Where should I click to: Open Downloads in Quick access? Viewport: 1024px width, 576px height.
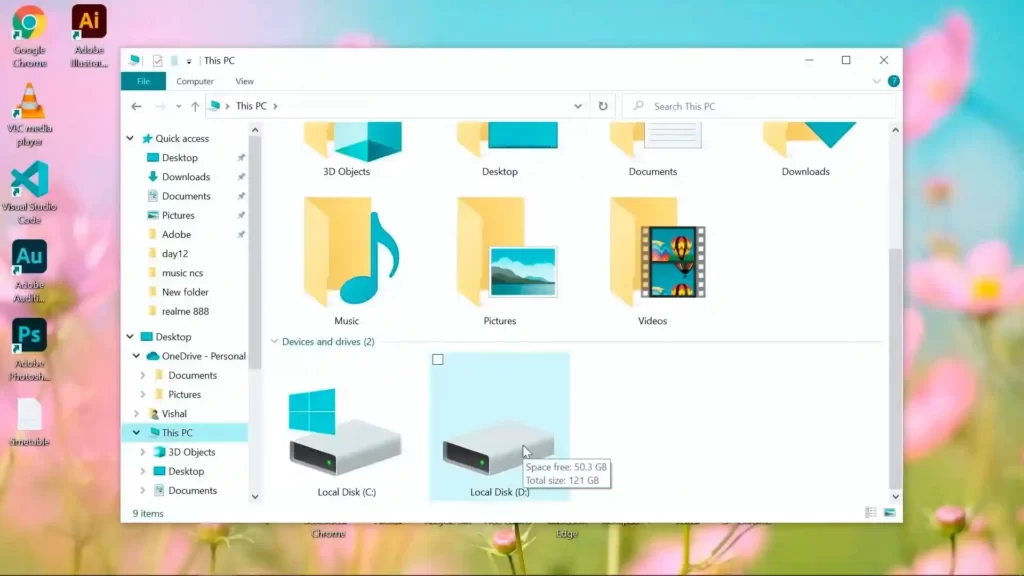[x=186, y=177]
